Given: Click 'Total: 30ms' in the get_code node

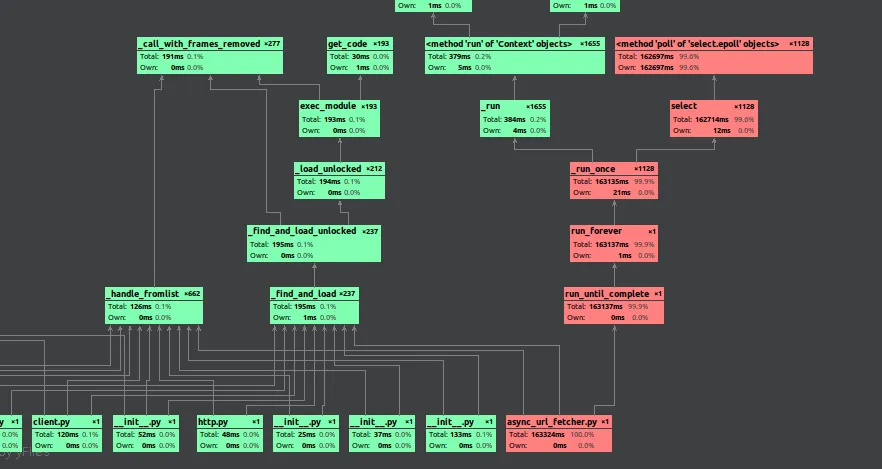Looking at the screenshot, I should click(x=350, y=57).
